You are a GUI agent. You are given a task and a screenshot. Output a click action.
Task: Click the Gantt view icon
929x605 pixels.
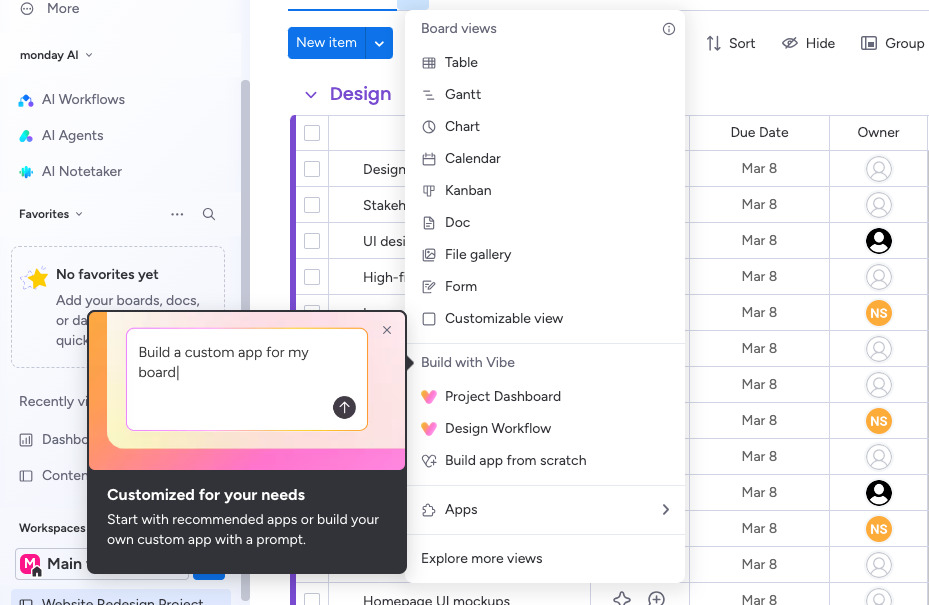[427, 94]
